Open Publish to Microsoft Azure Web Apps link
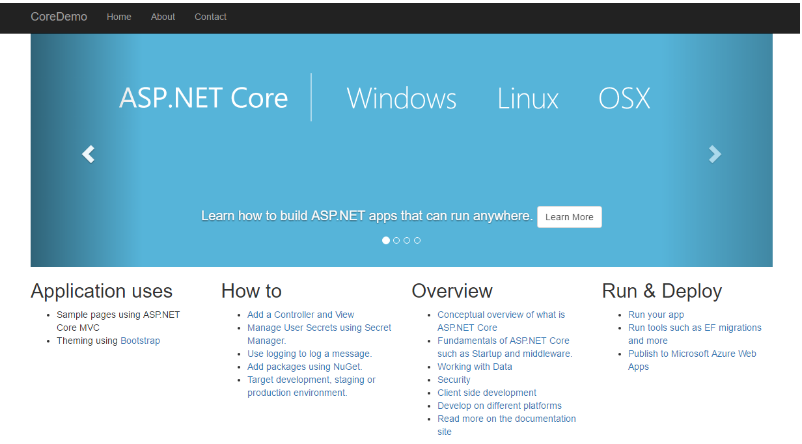 tap(692, 360)
